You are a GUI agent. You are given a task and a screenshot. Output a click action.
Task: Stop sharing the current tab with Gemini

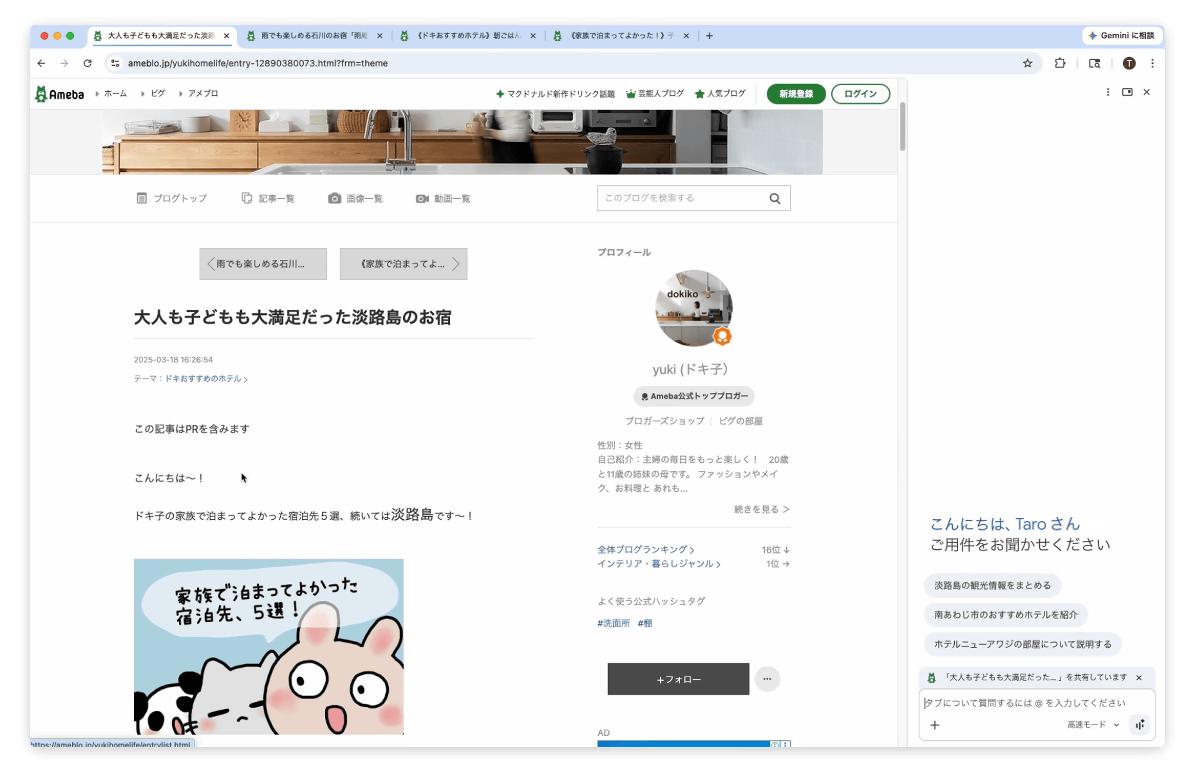coord(1138,677)
